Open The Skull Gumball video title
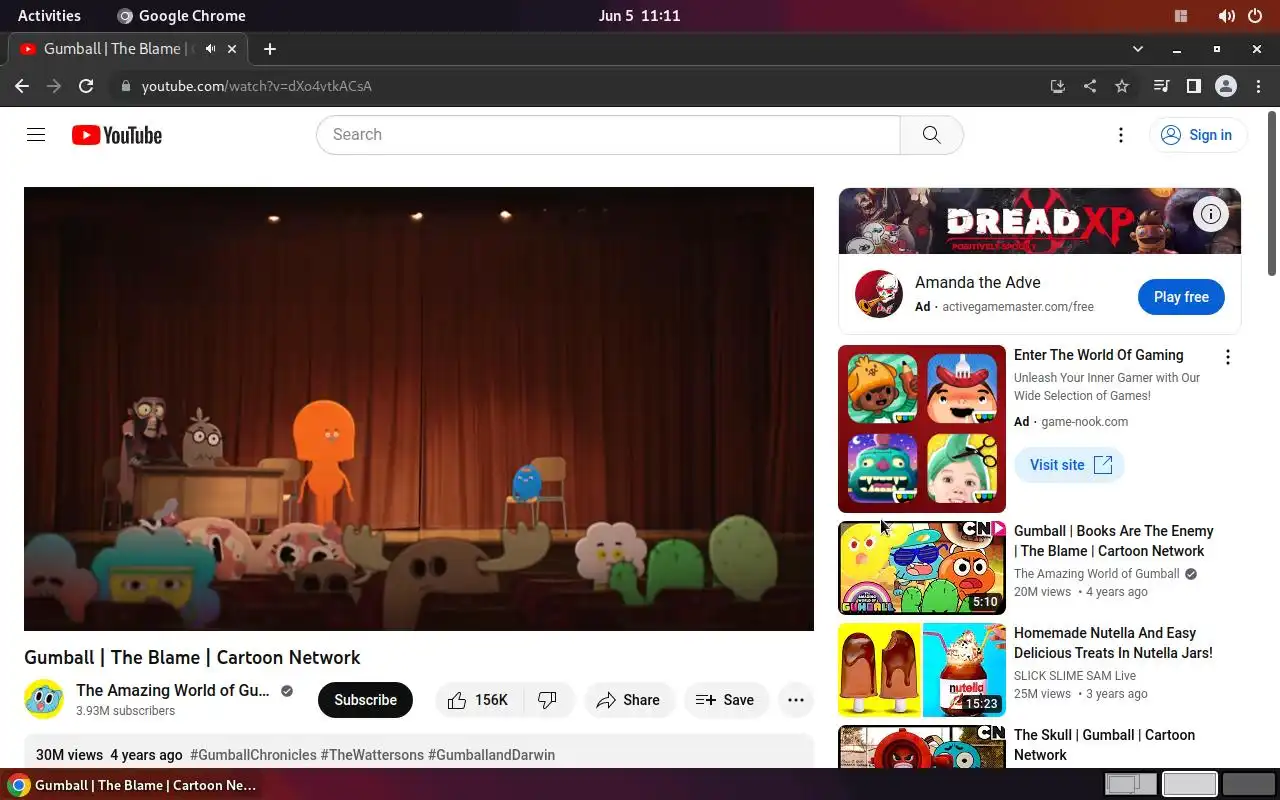 1104,745
